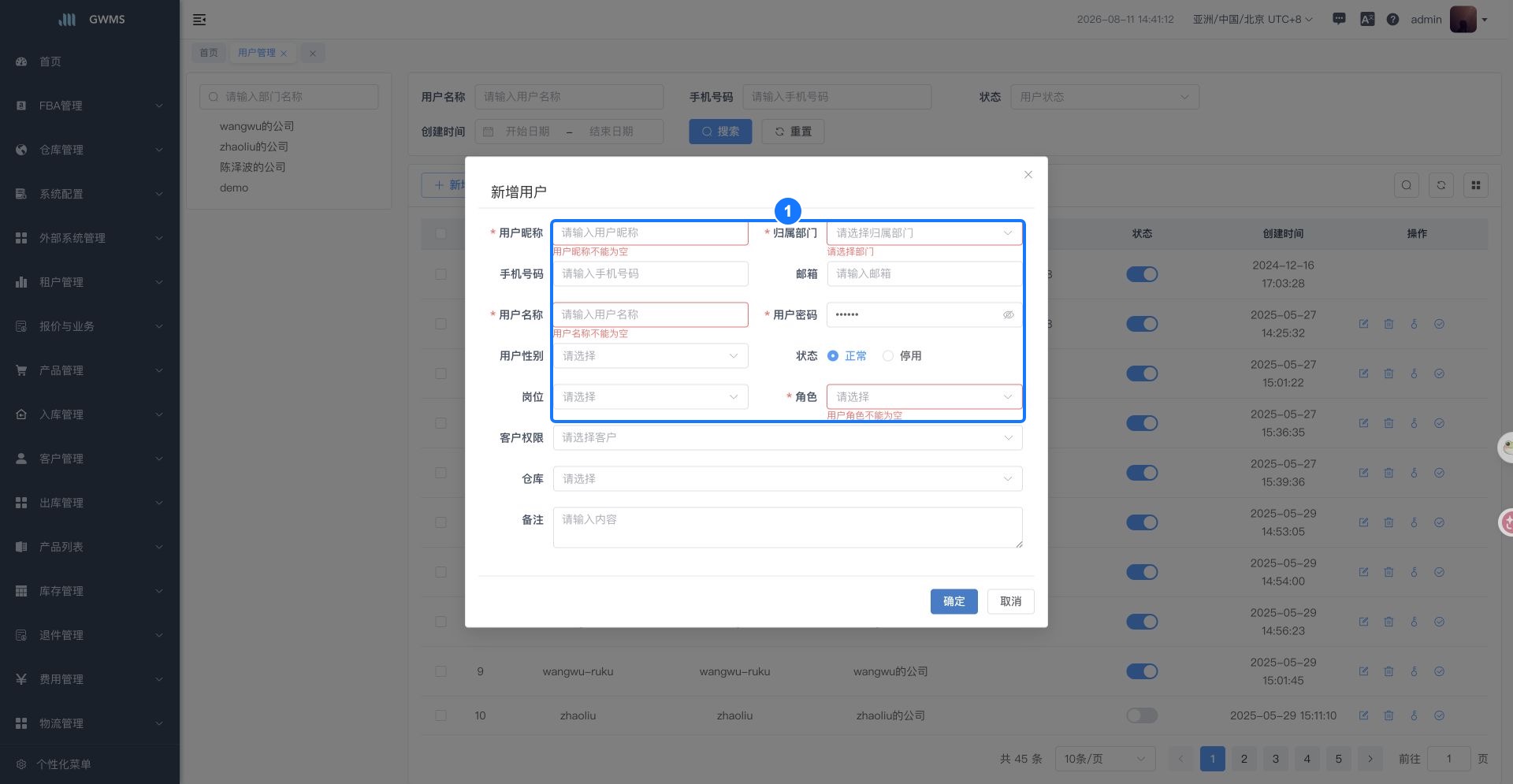
Task: Click the 确定 button
Action: (x=954, y=602)
